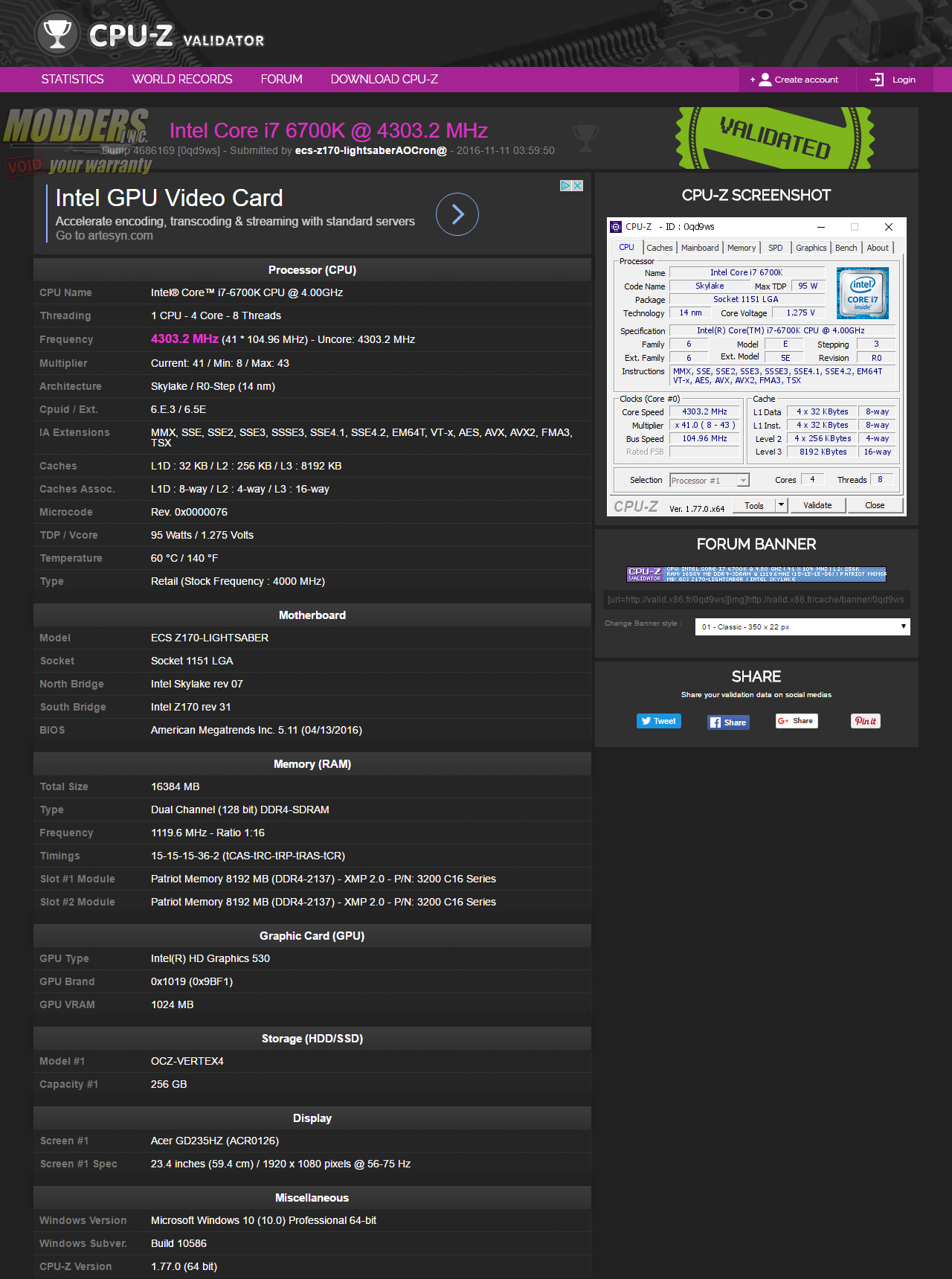Click the Core Speed 4303.2 MHz field
The height and width of the screenshot is (1279, 952).
coord(704,411)
